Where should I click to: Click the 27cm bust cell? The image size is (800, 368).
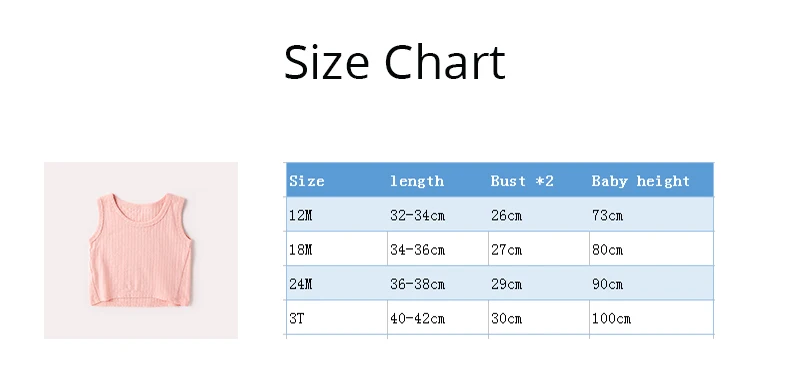point(539,249)
